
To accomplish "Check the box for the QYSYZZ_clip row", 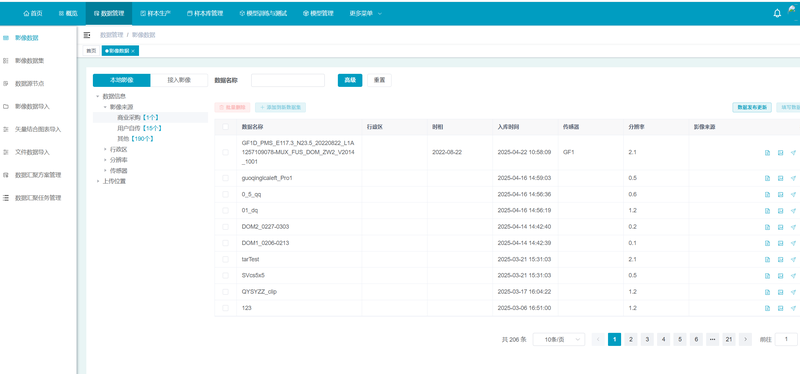I will coord(226,292).
